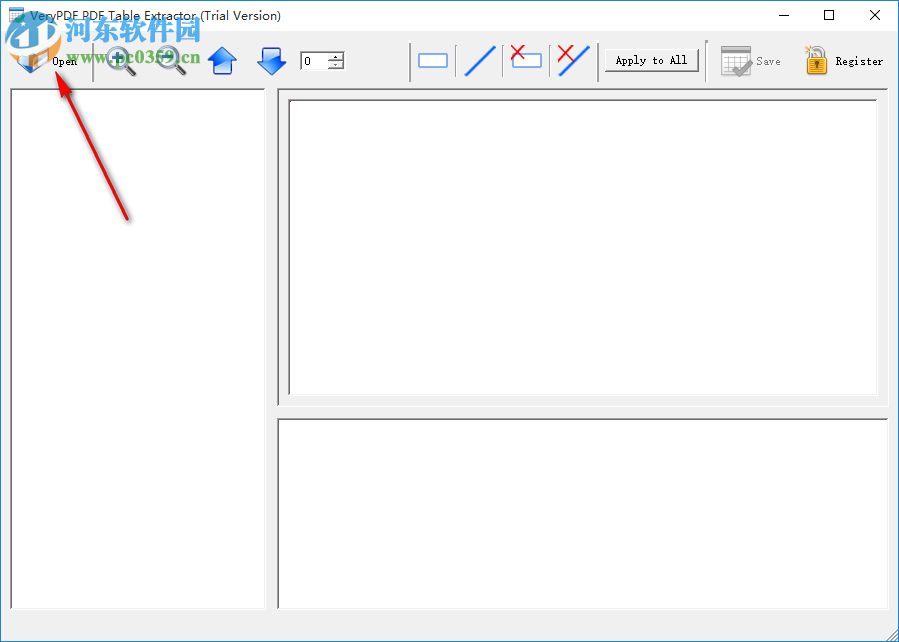This screenshot has height=642, width=899.
Task: Select the draw table rectangle tool
Action: tap(432, 60)
